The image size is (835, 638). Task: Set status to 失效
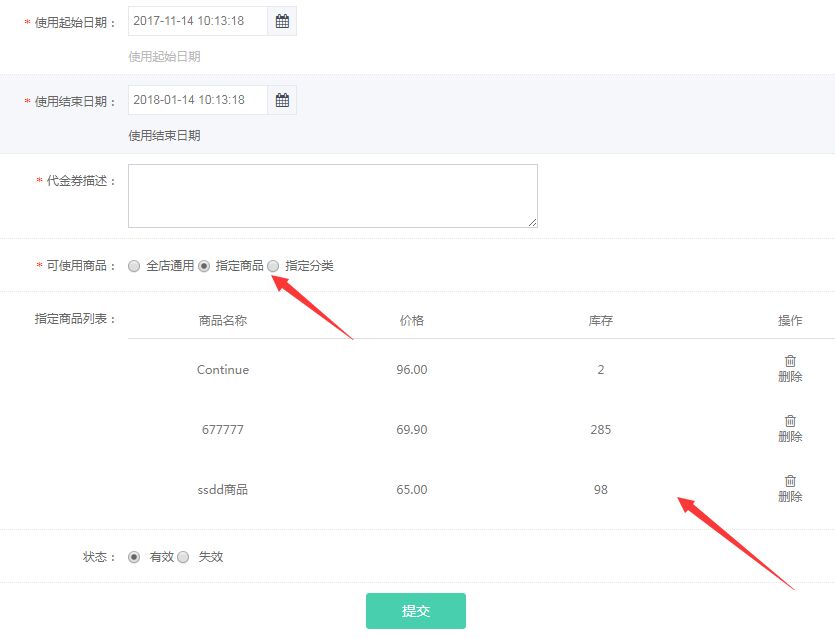(x=183, y=557)
